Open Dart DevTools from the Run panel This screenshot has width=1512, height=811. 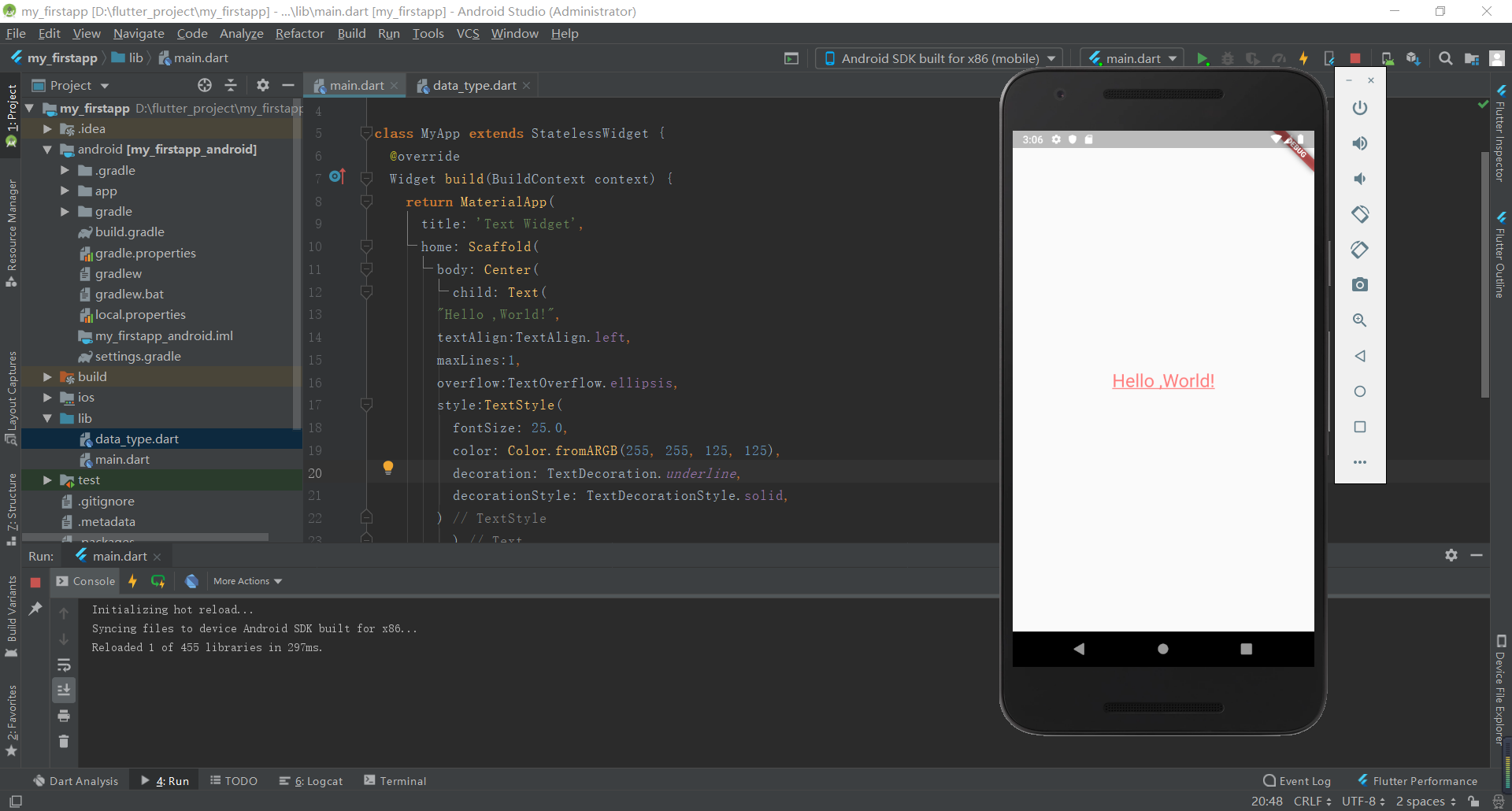pyautogui.click(x=191, y=581)
